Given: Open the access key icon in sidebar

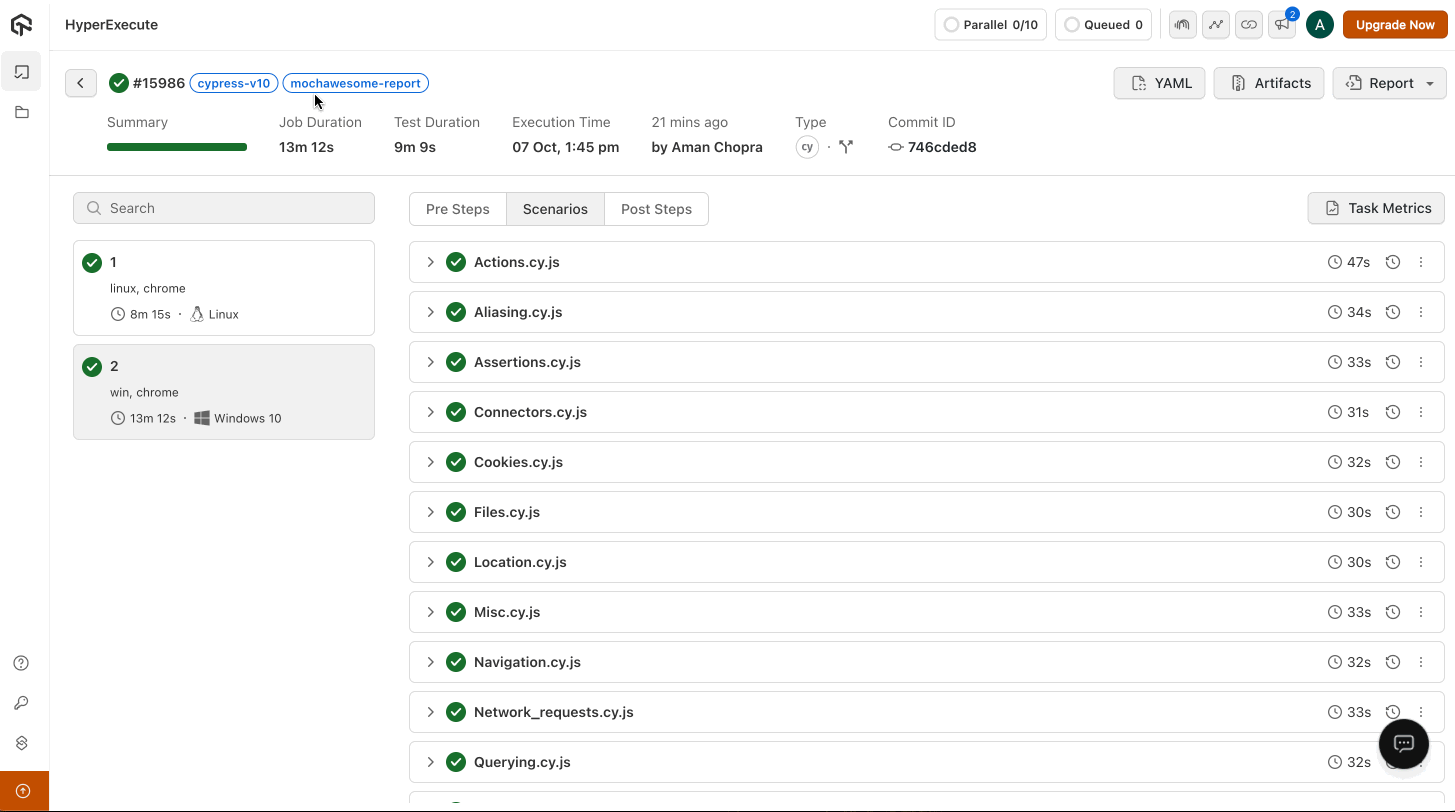Looking at the screenshot, I should pos(21,703).
